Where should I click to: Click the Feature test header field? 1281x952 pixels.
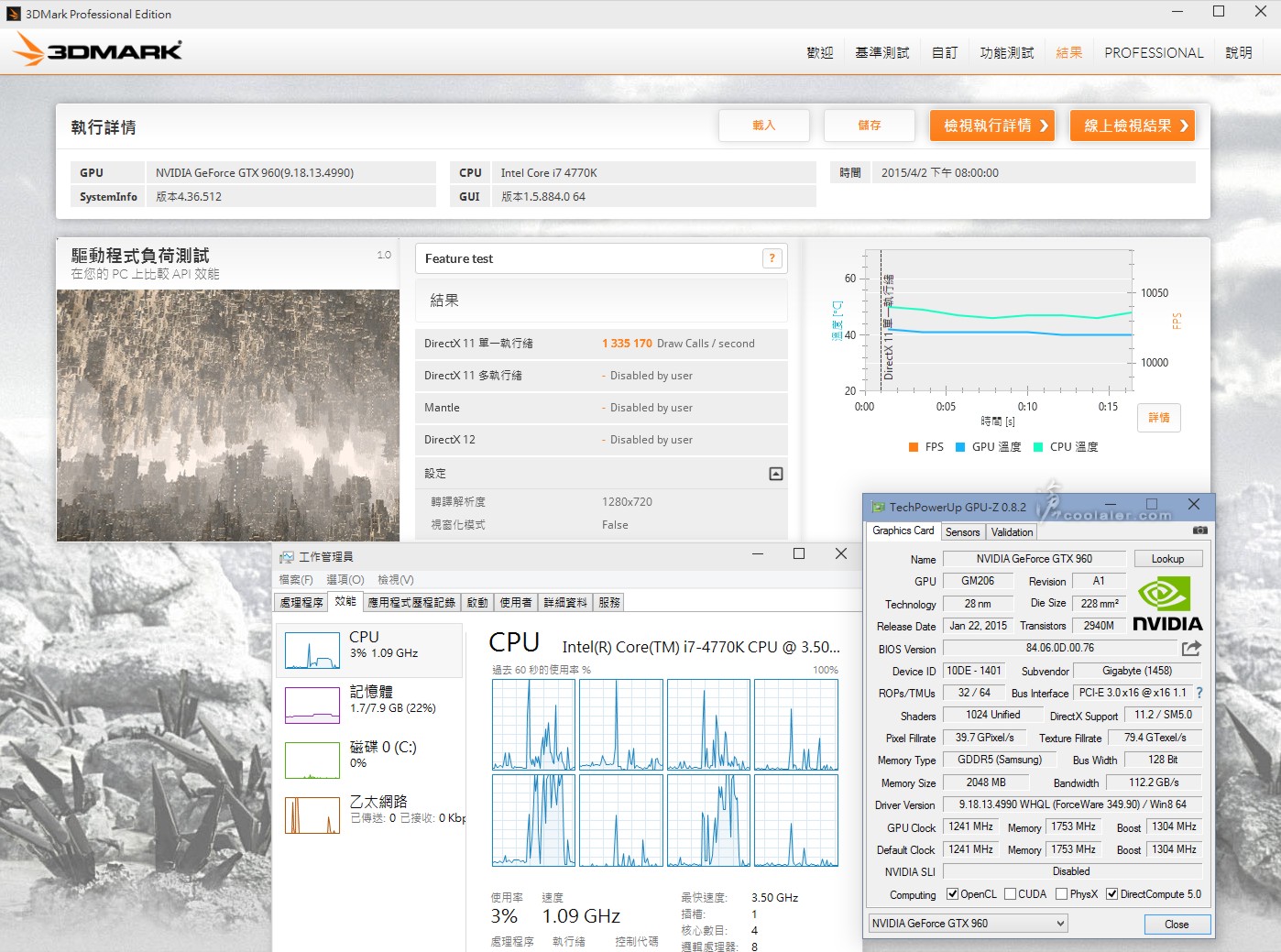[x=601, y=258]
